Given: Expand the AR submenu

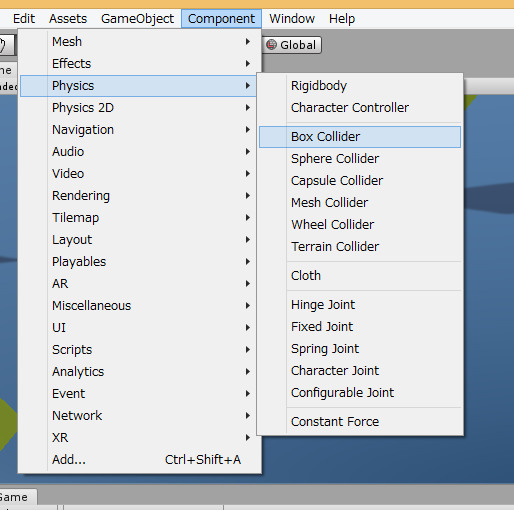Looking at the screenshot, I should pos(138,284).
